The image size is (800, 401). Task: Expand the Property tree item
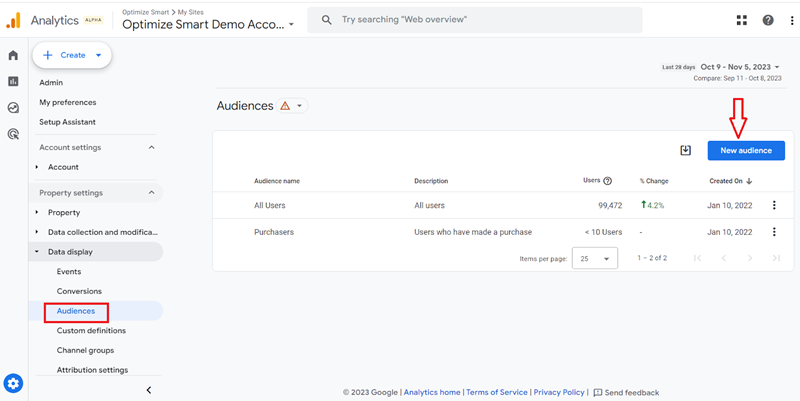tap(37, 212)
